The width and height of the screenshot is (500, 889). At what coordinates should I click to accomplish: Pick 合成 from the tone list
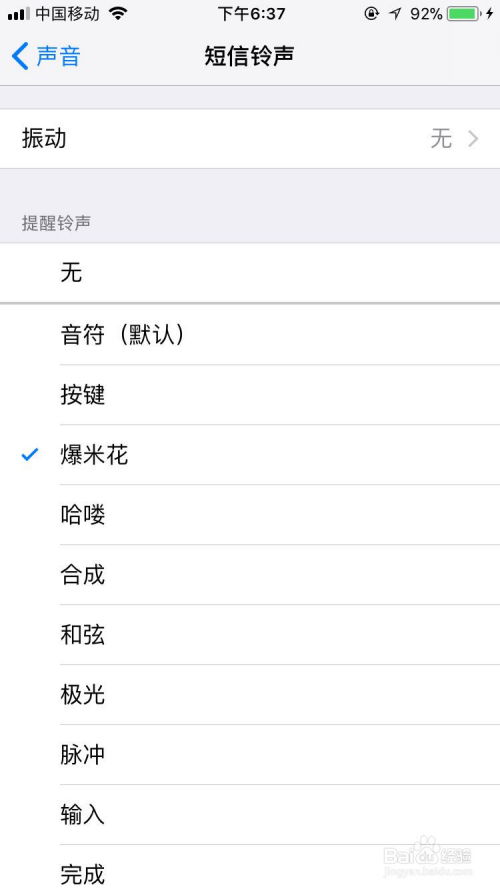point(250,575)
